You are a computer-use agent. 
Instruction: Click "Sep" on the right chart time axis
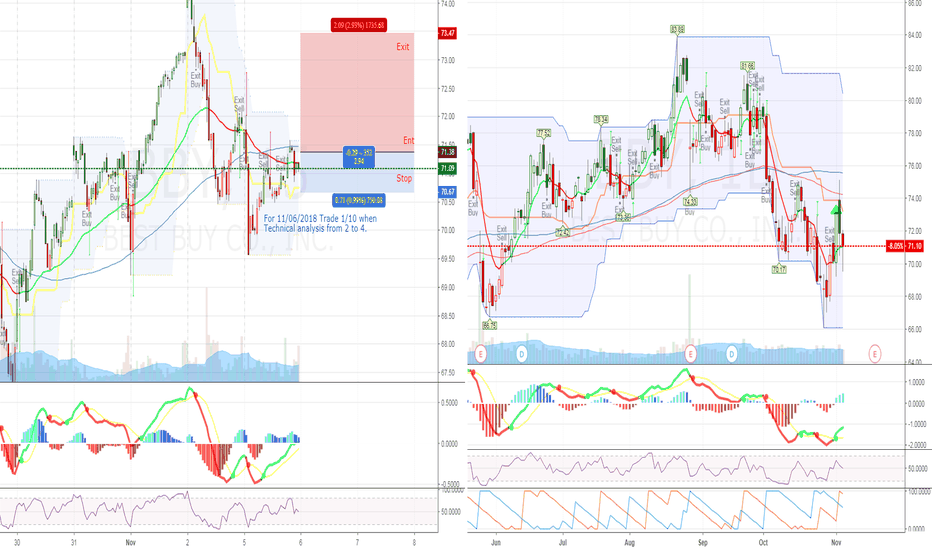(x=703, y=542)
